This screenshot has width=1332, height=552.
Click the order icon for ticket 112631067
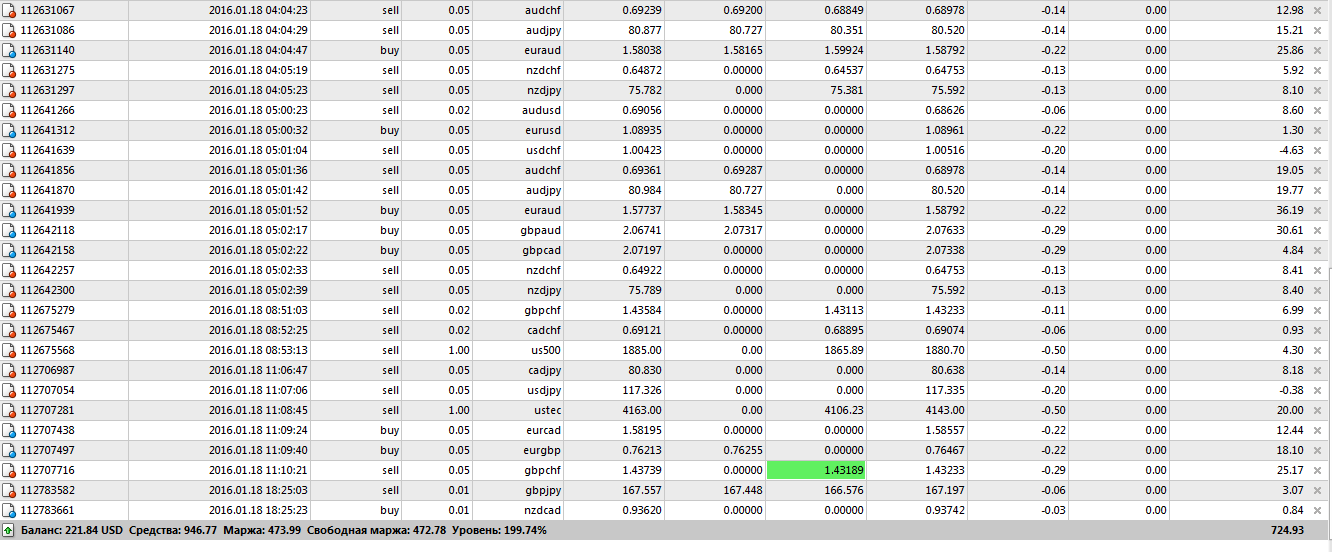click(9, 10)
